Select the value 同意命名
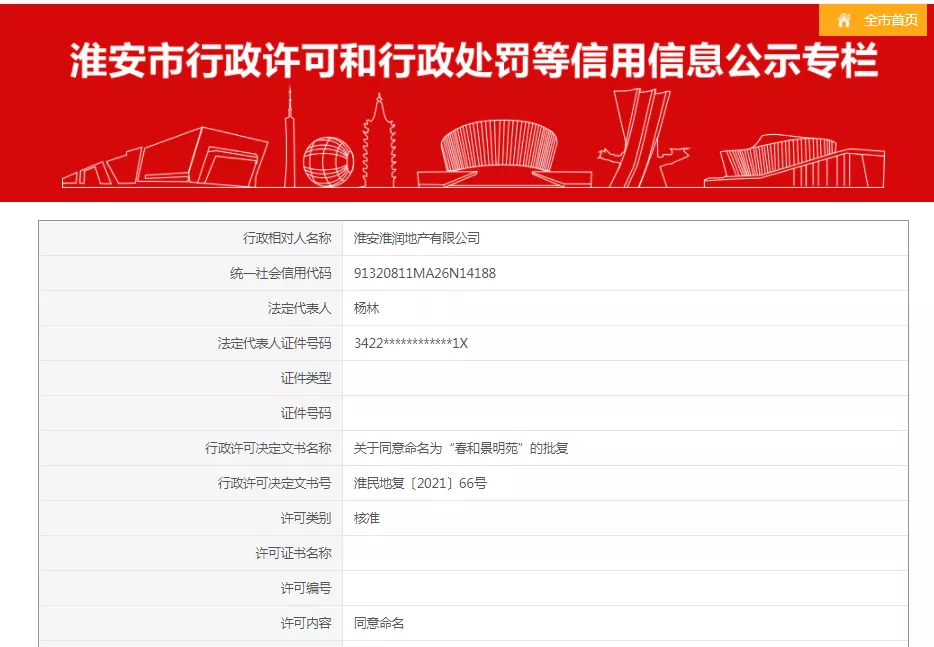934x647 pixels. 379,623
